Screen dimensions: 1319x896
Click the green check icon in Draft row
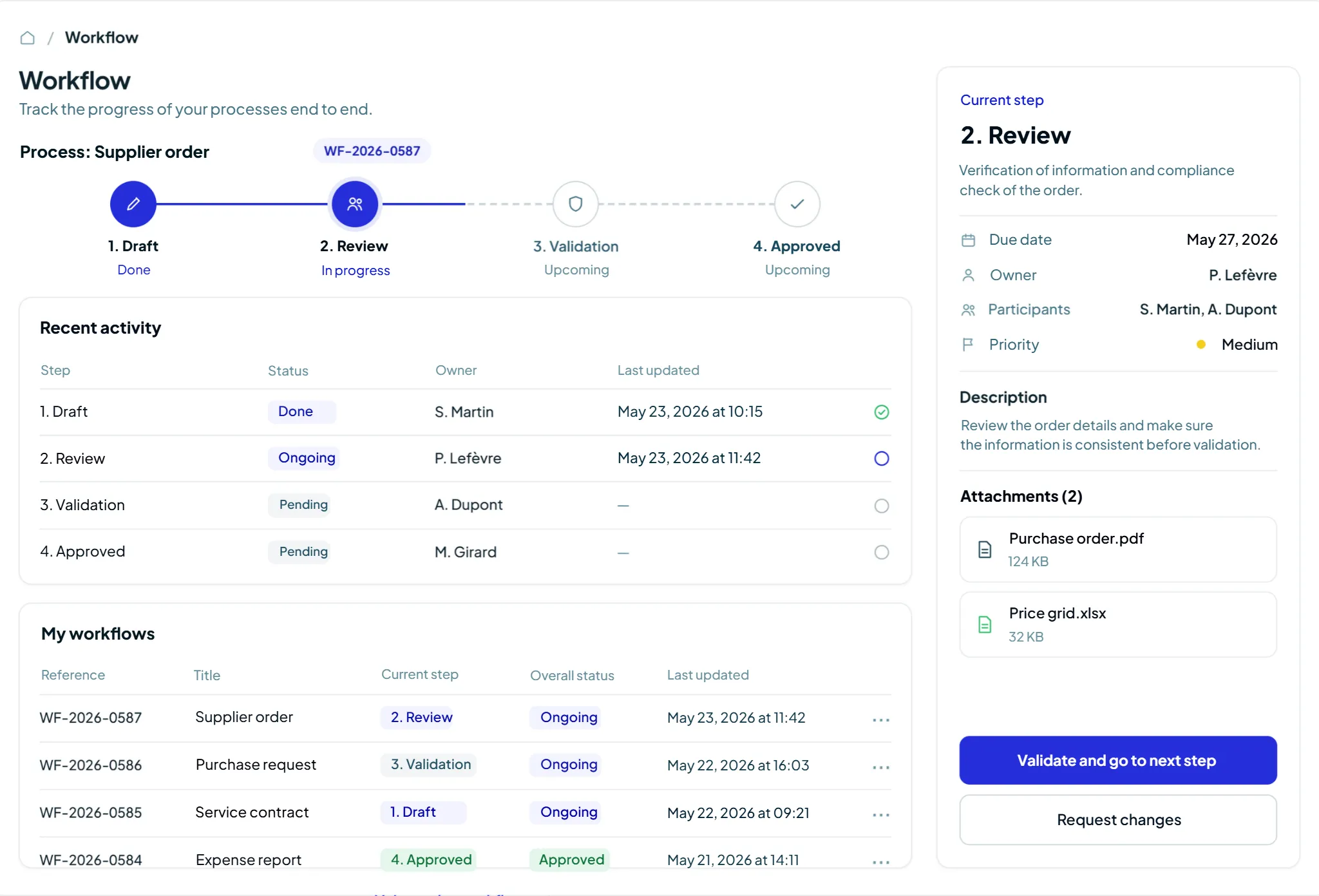[x=882, y=412]
